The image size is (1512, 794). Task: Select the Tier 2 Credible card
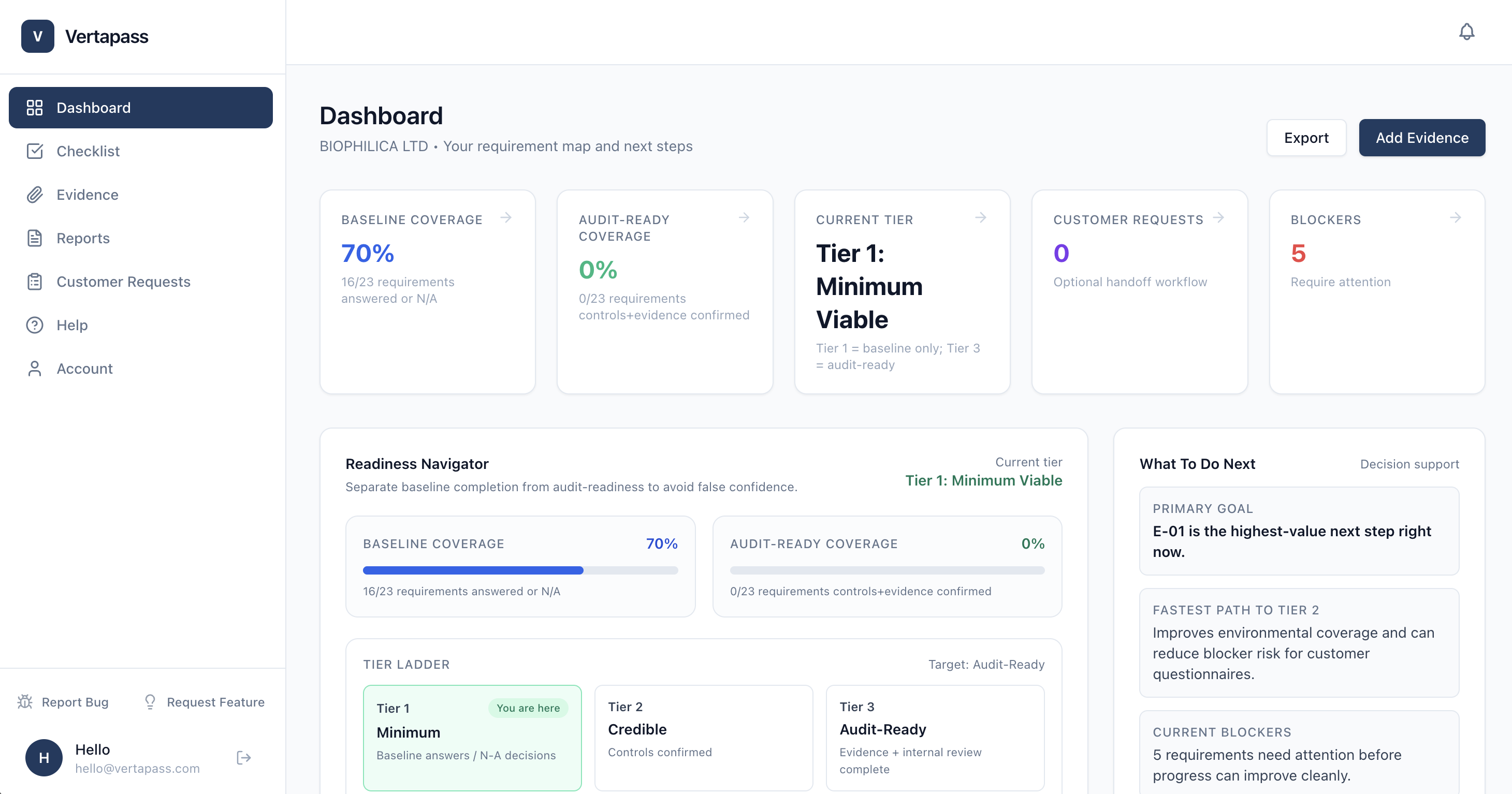point(703,737)
